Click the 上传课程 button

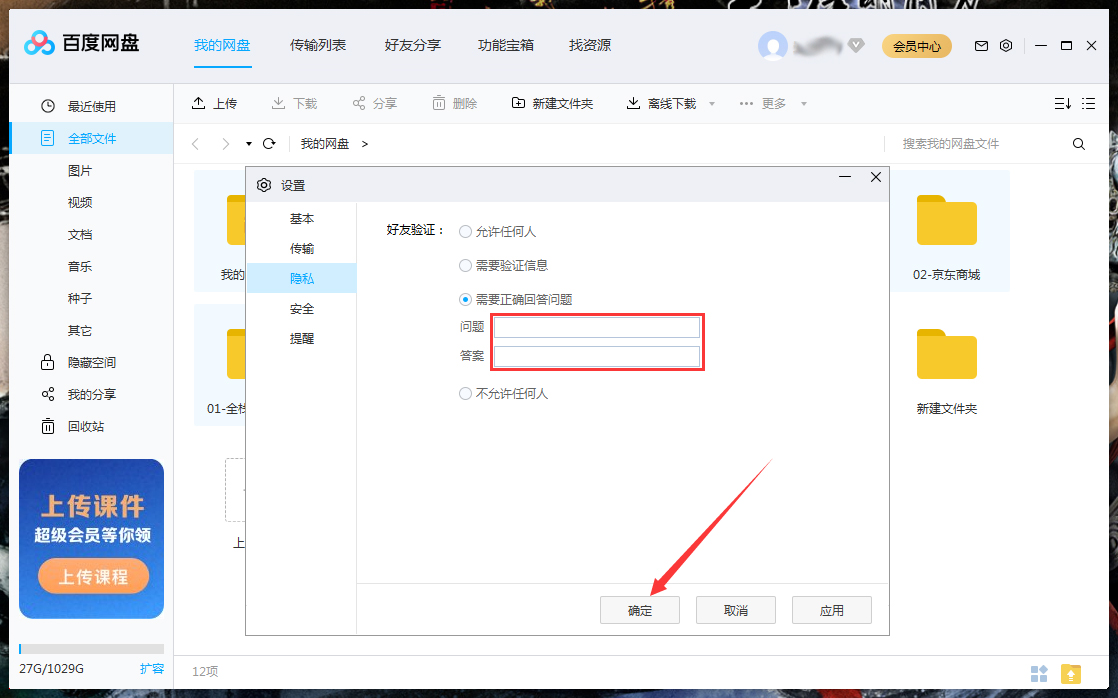coord(93,576)
